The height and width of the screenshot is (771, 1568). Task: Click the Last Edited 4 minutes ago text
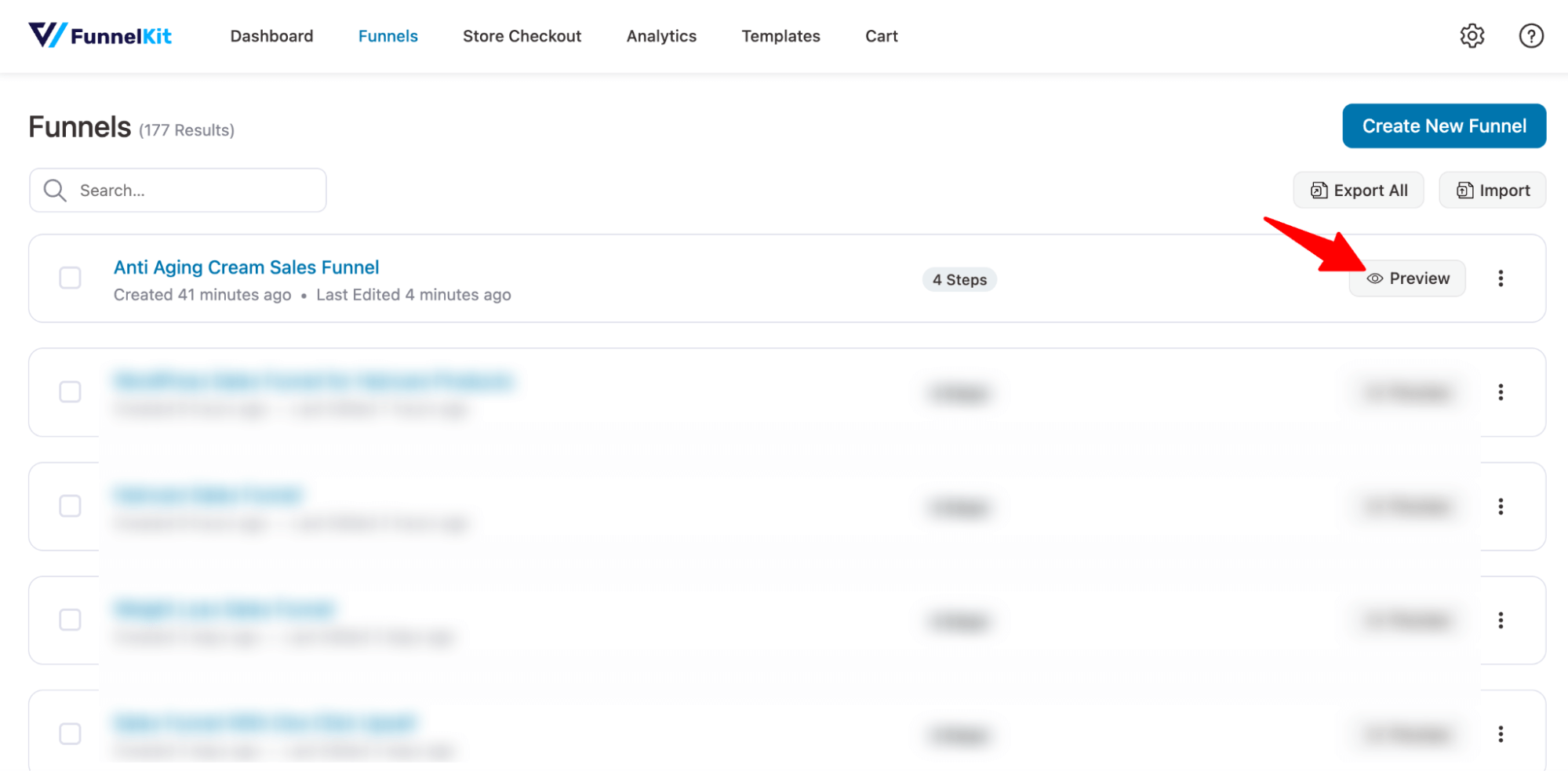click(x=413, y=295)
